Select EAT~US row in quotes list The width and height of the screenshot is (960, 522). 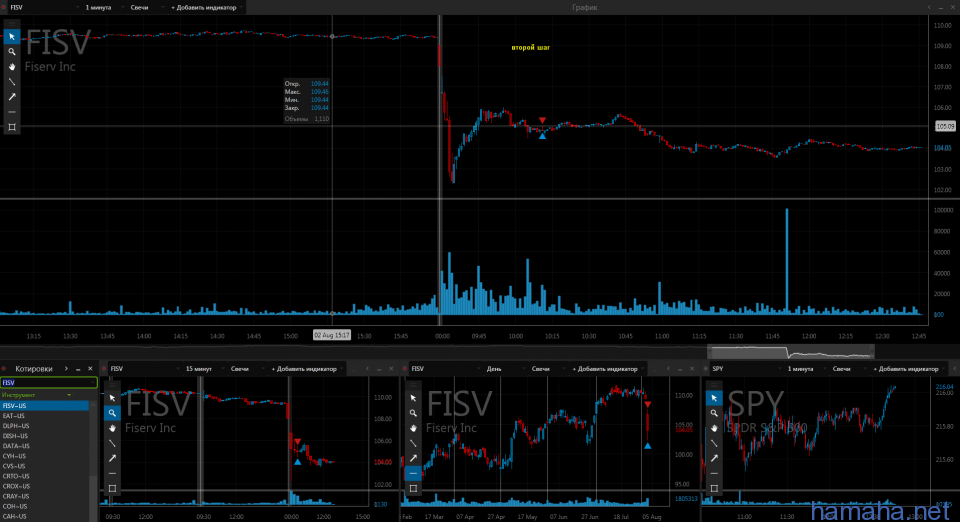(45, 416)
